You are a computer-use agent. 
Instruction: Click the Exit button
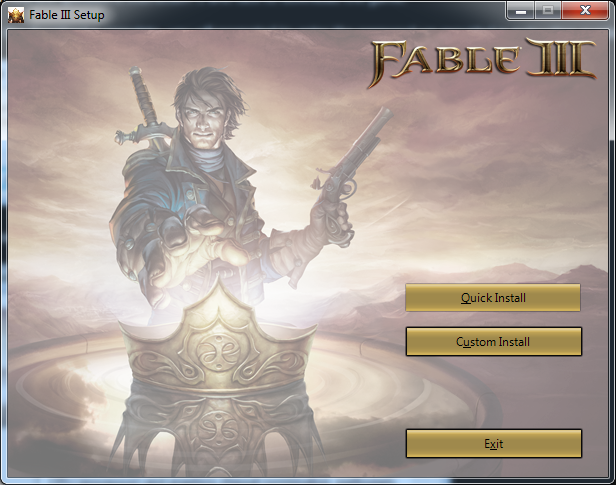(x=493, y=444)
